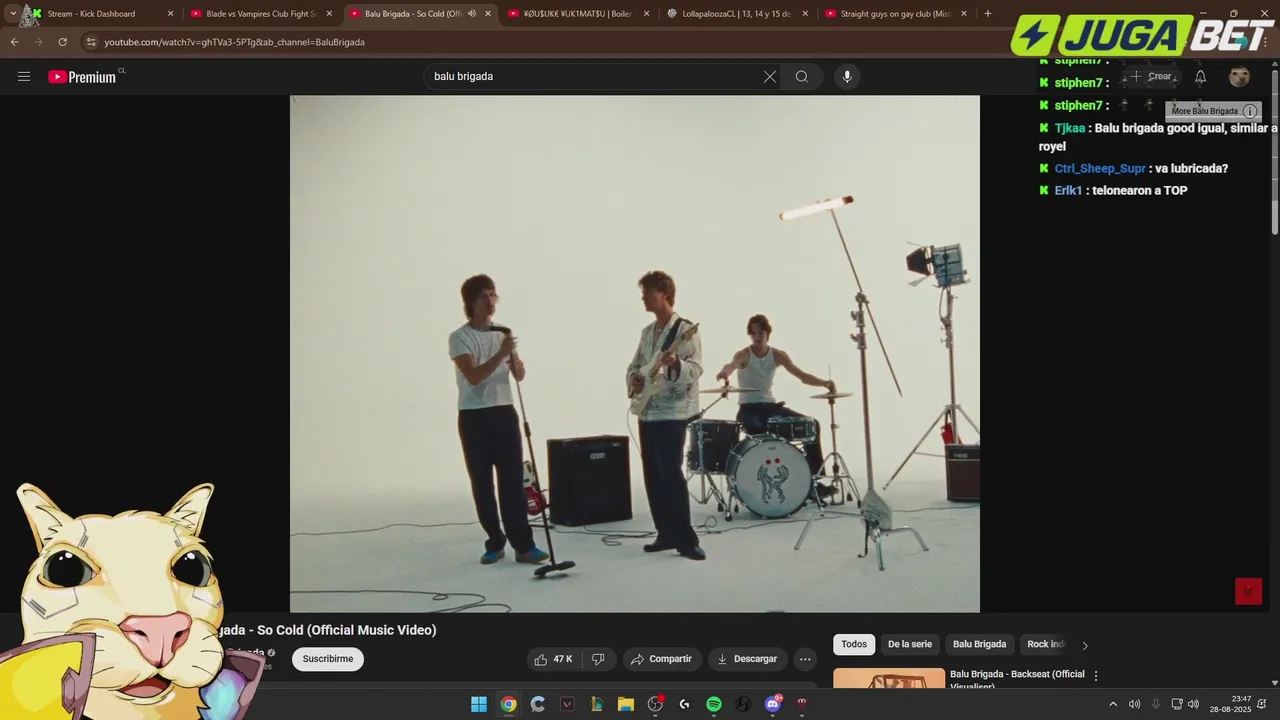
Task: Close the Stream - Kick Dashboard tab
Action: click(170, 14)
